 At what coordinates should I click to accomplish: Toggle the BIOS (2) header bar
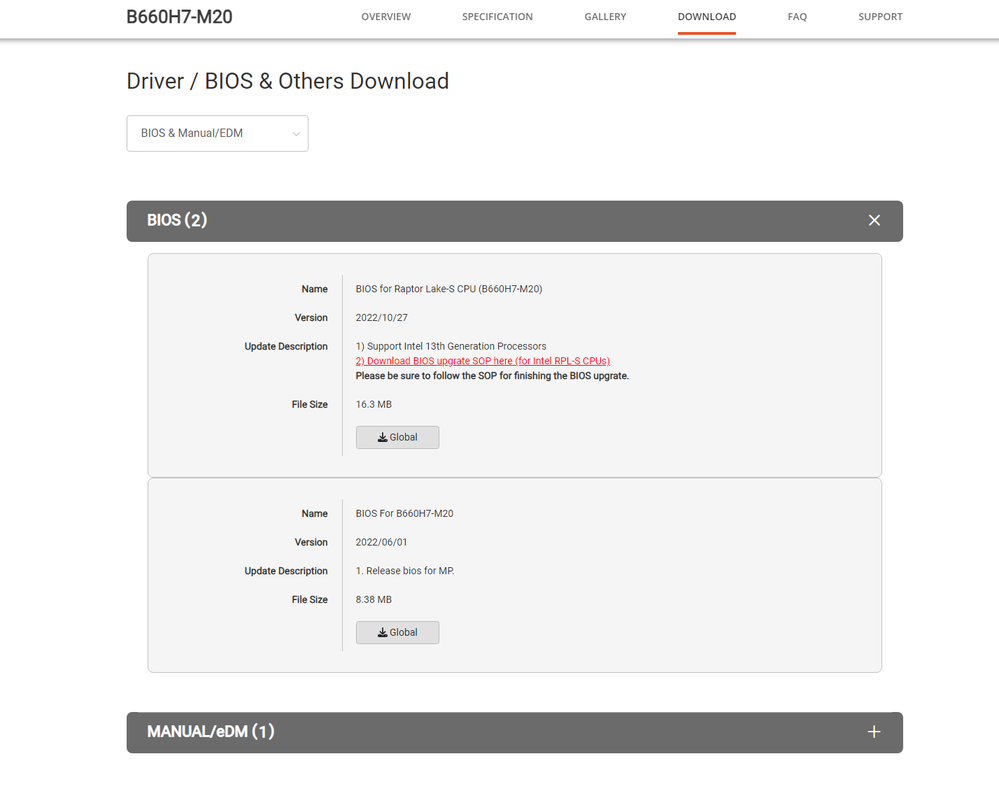point(500,221)
